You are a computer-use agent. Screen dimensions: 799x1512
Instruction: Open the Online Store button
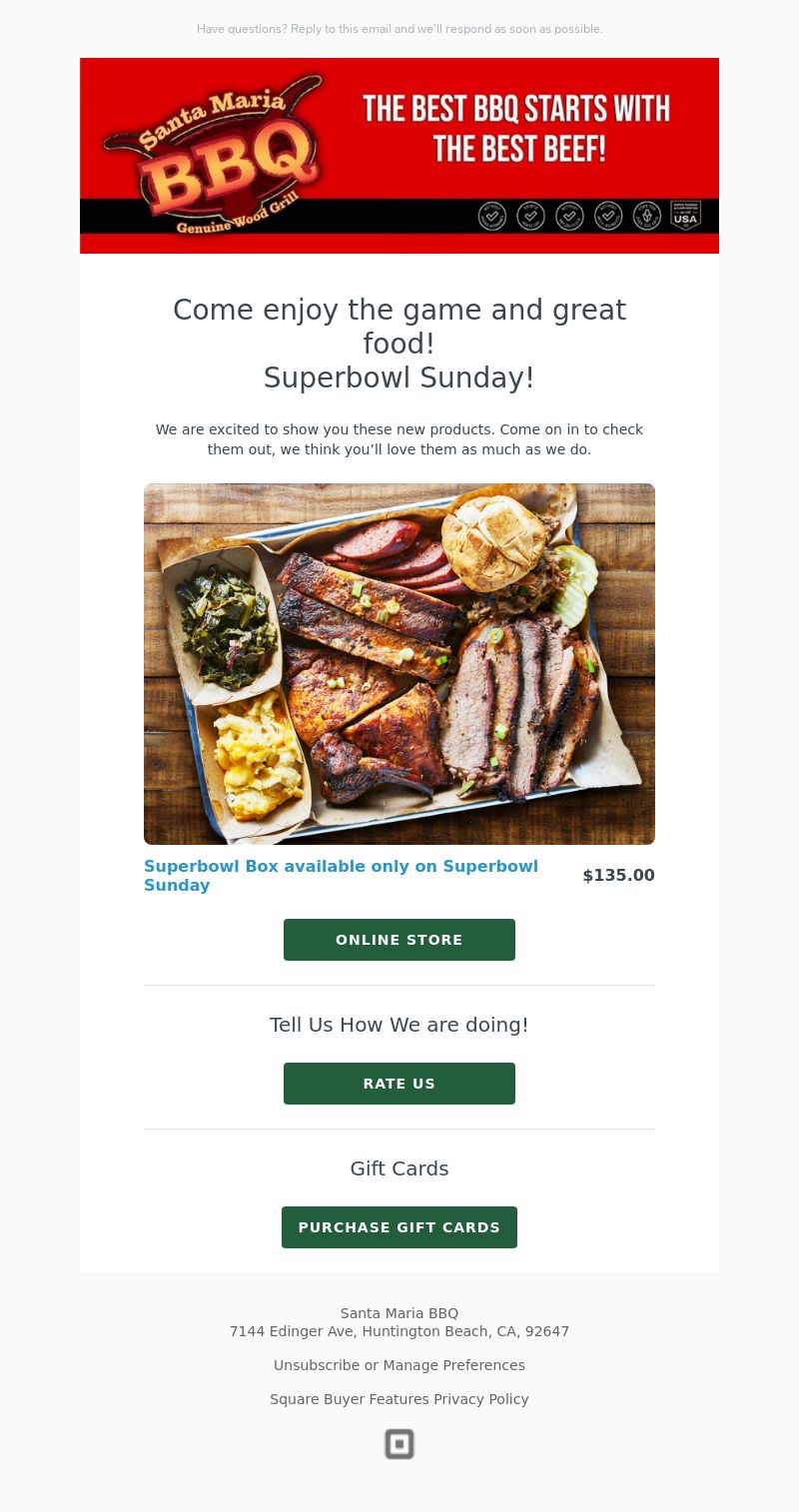click(399, 940)
